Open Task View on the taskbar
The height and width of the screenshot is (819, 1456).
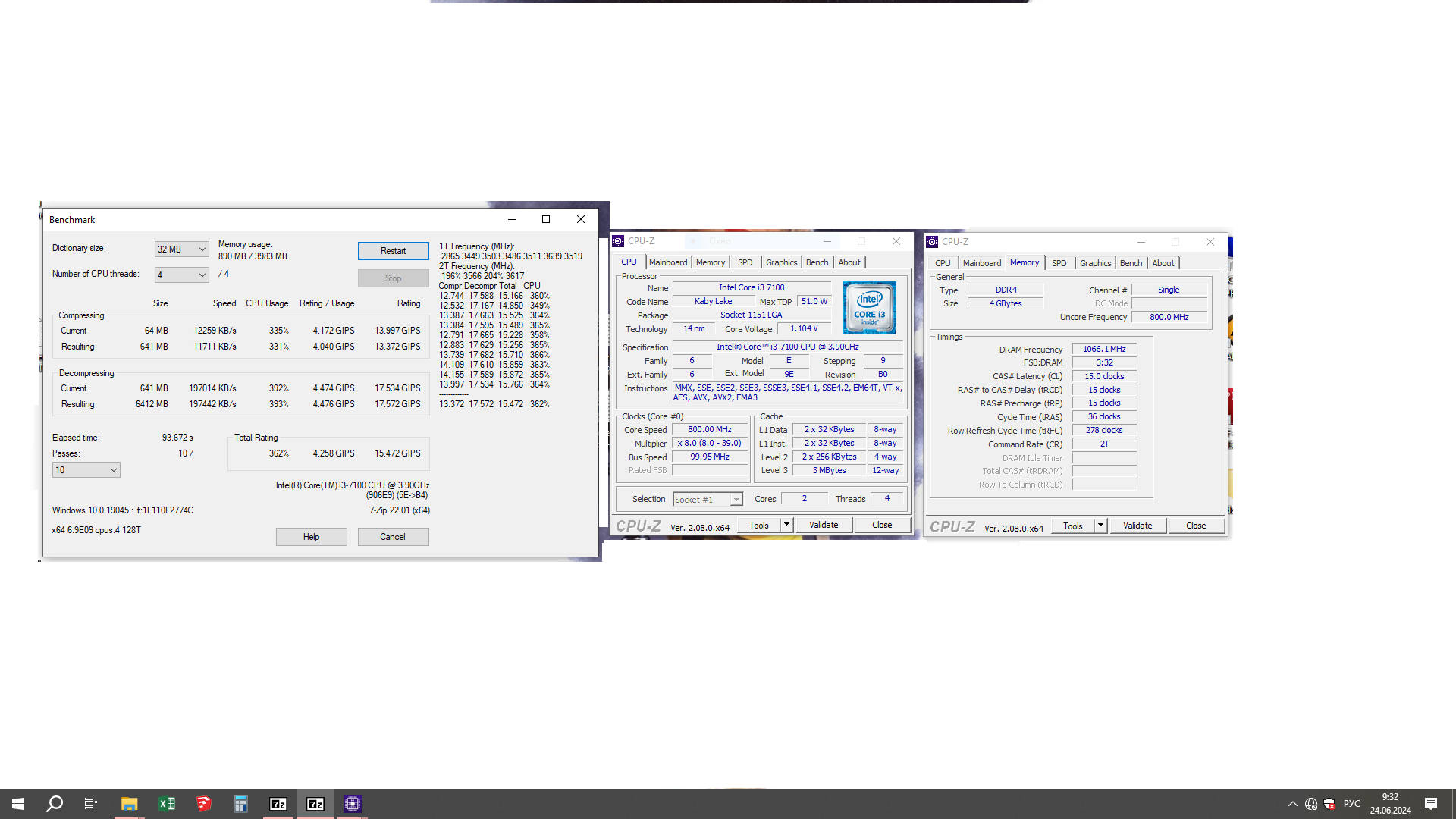91,804
